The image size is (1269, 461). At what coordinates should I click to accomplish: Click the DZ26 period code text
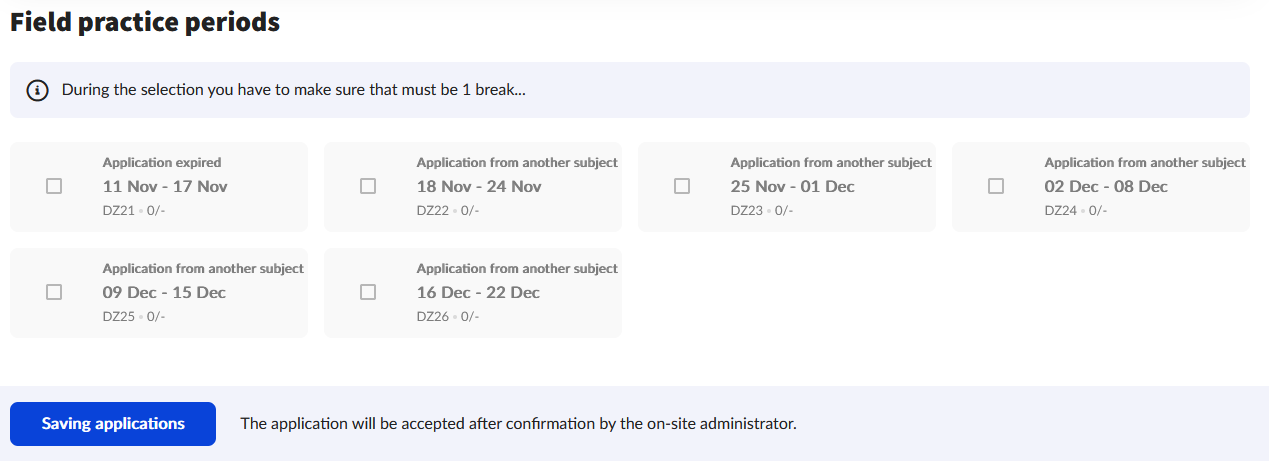point(432,317)
